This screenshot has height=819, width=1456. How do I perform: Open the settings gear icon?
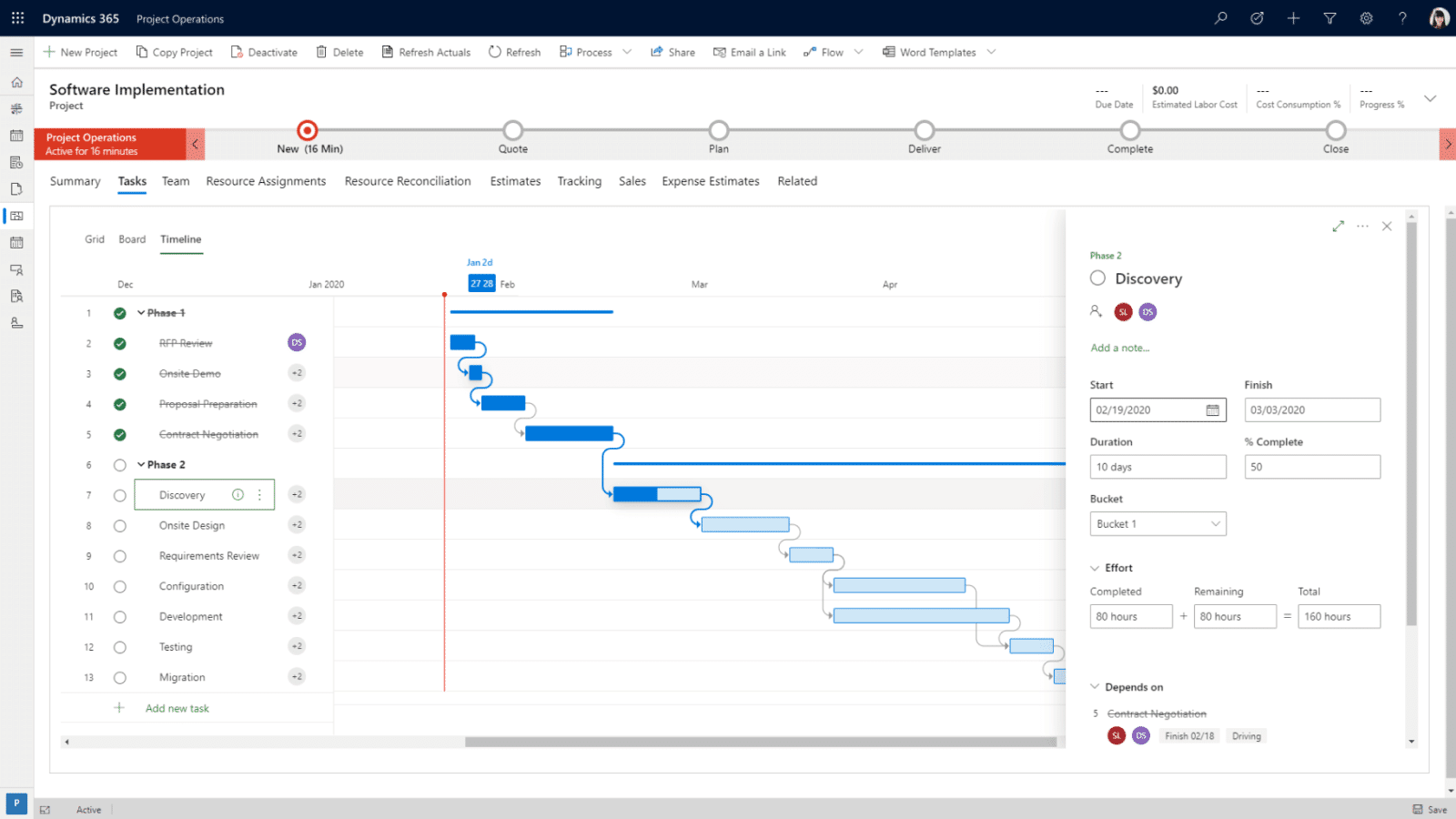(x=1366, y=17)
